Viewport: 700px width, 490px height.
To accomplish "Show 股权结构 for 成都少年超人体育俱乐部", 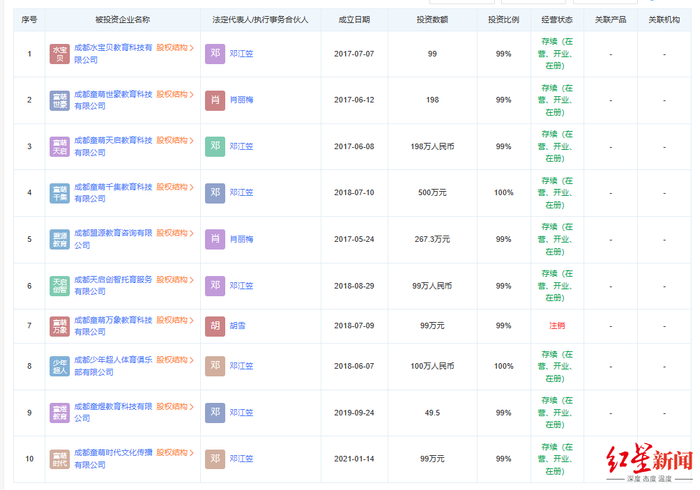I will point(175,360).
